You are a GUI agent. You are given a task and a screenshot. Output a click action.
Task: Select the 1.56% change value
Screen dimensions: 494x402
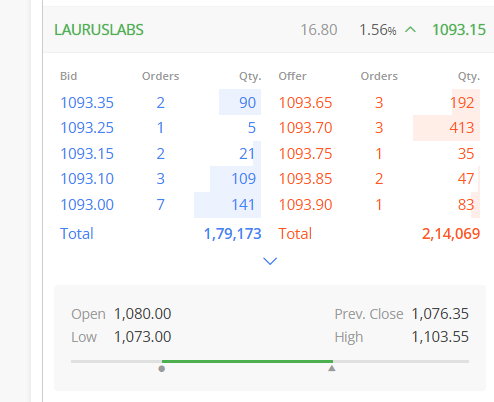(x=378, y=30)
